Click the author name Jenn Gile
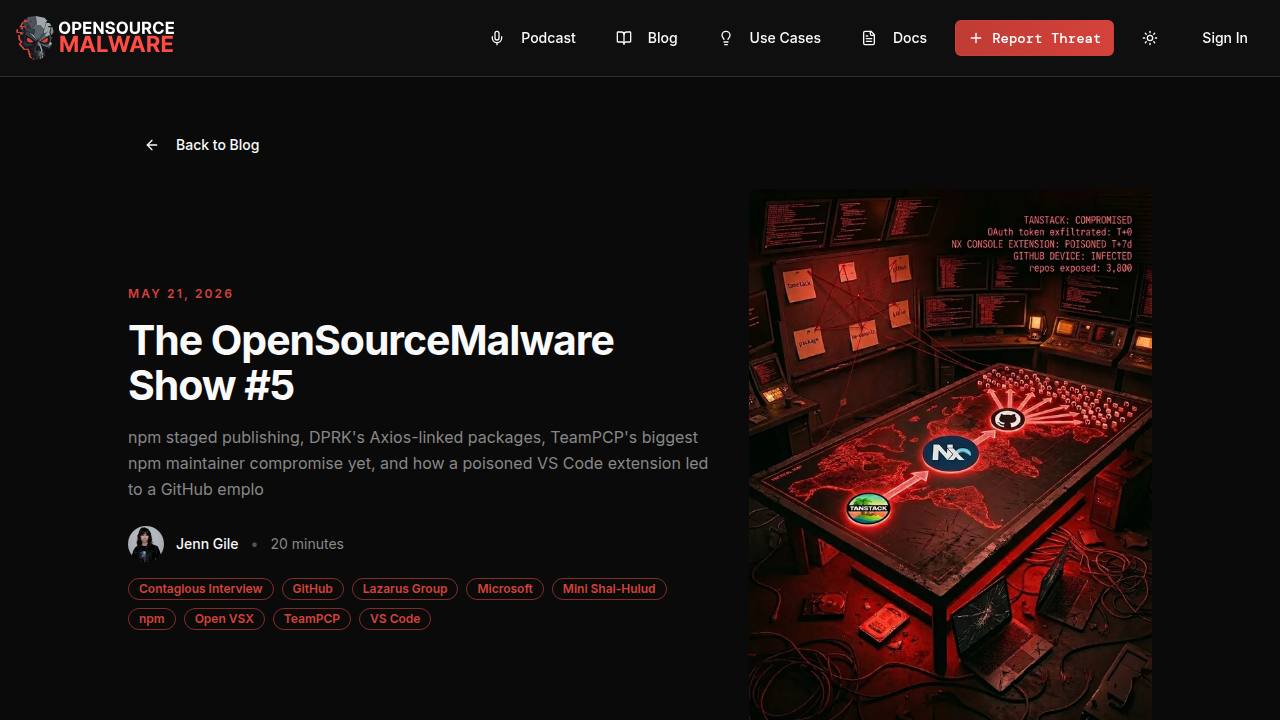Image resolution: width=1280 pixels, height=720 pixels. tap(207, 544)
